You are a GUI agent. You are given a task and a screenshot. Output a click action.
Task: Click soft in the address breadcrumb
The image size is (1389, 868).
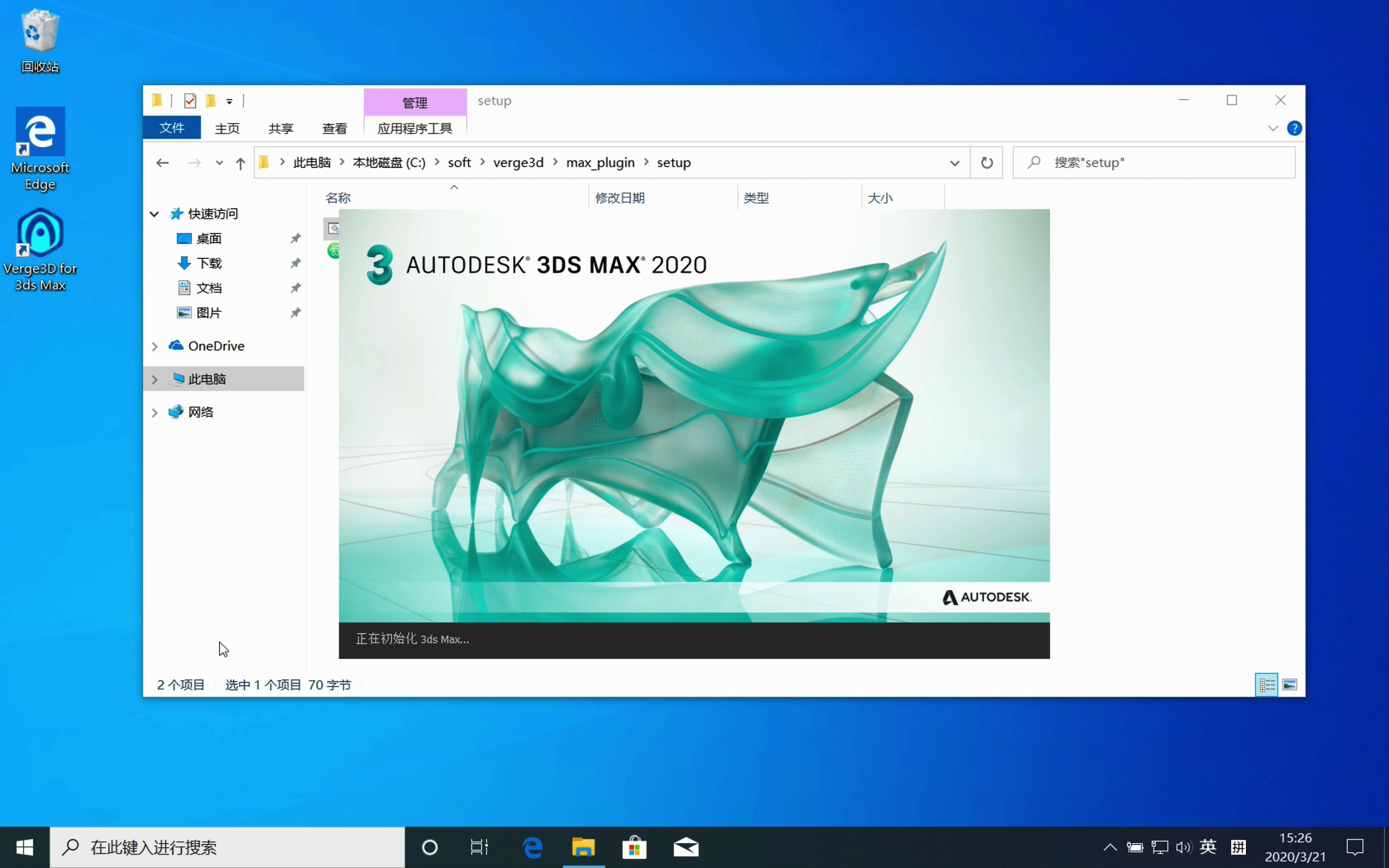[459, 162]
